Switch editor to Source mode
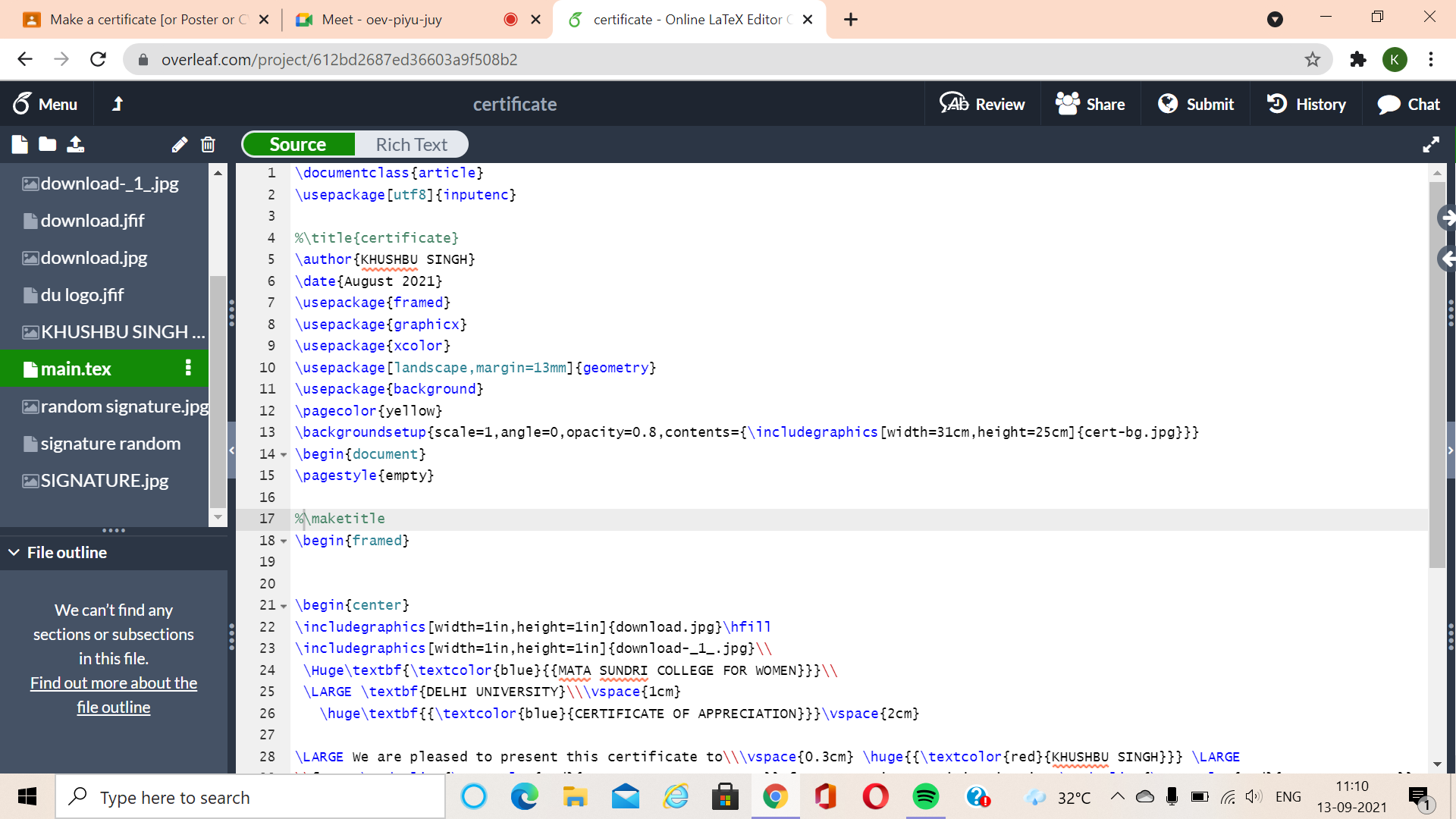This screenshot has height=819, width=1456. tap(298, 144)
